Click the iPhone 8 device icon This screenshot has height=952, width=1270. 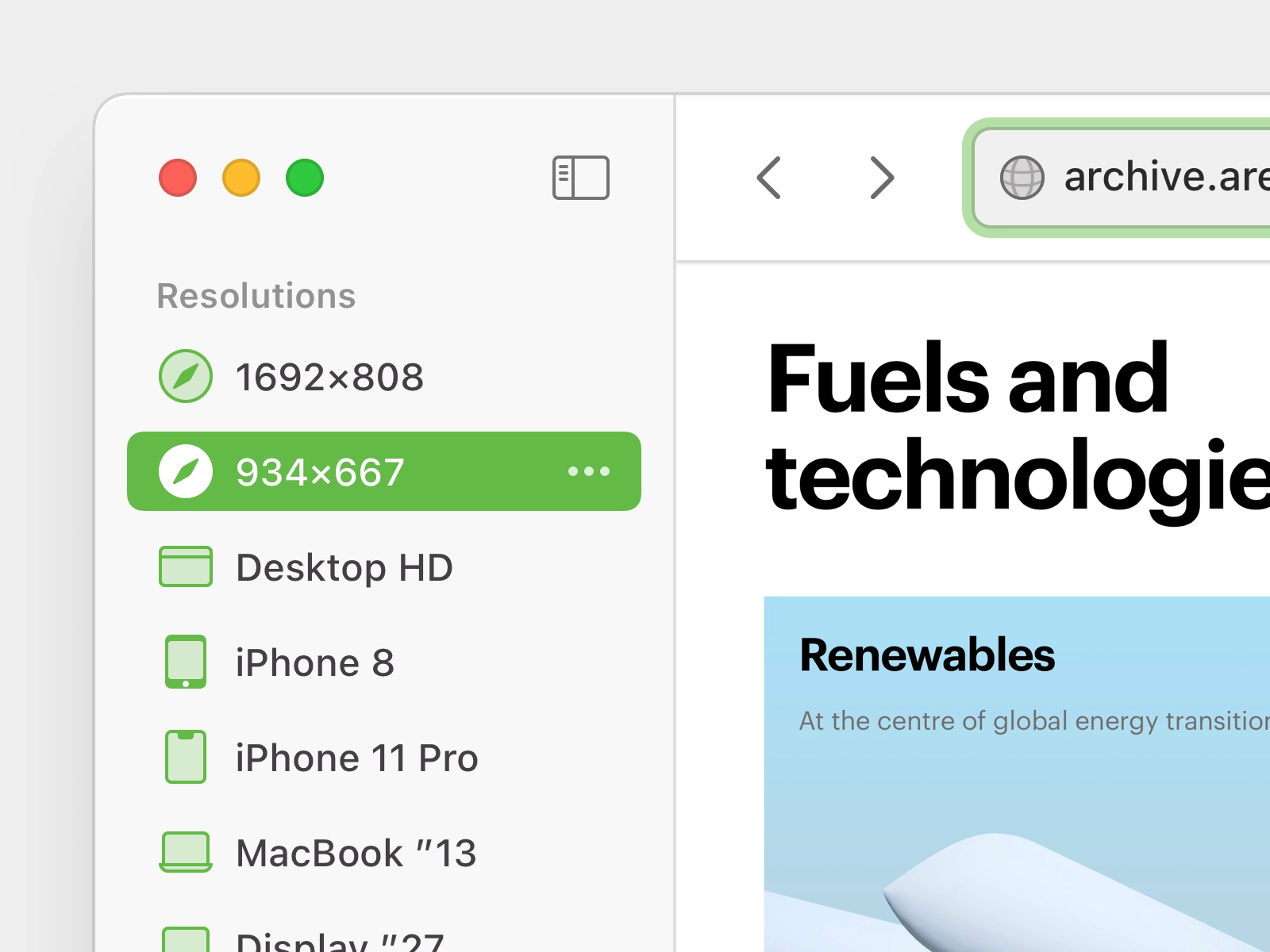(x=186, y=662)
